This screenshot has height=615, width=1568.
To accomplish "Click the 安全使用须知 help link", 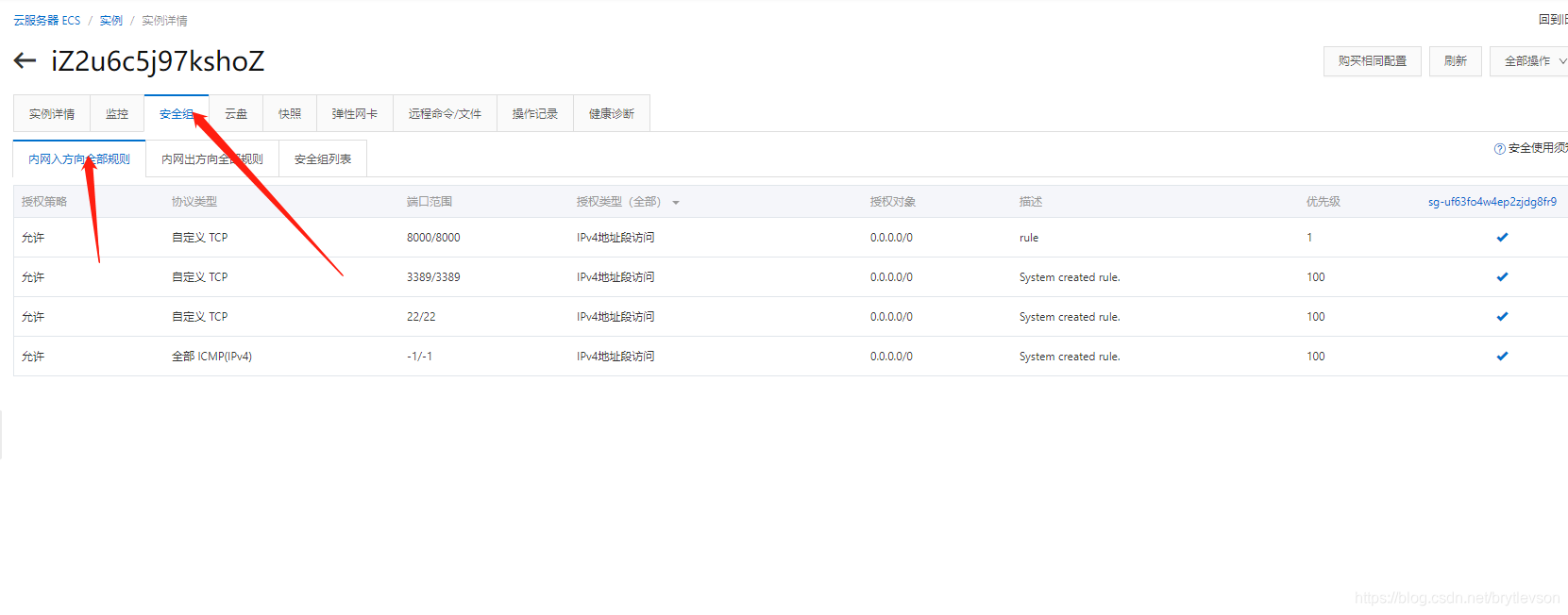I will (x=1538, y=148).
